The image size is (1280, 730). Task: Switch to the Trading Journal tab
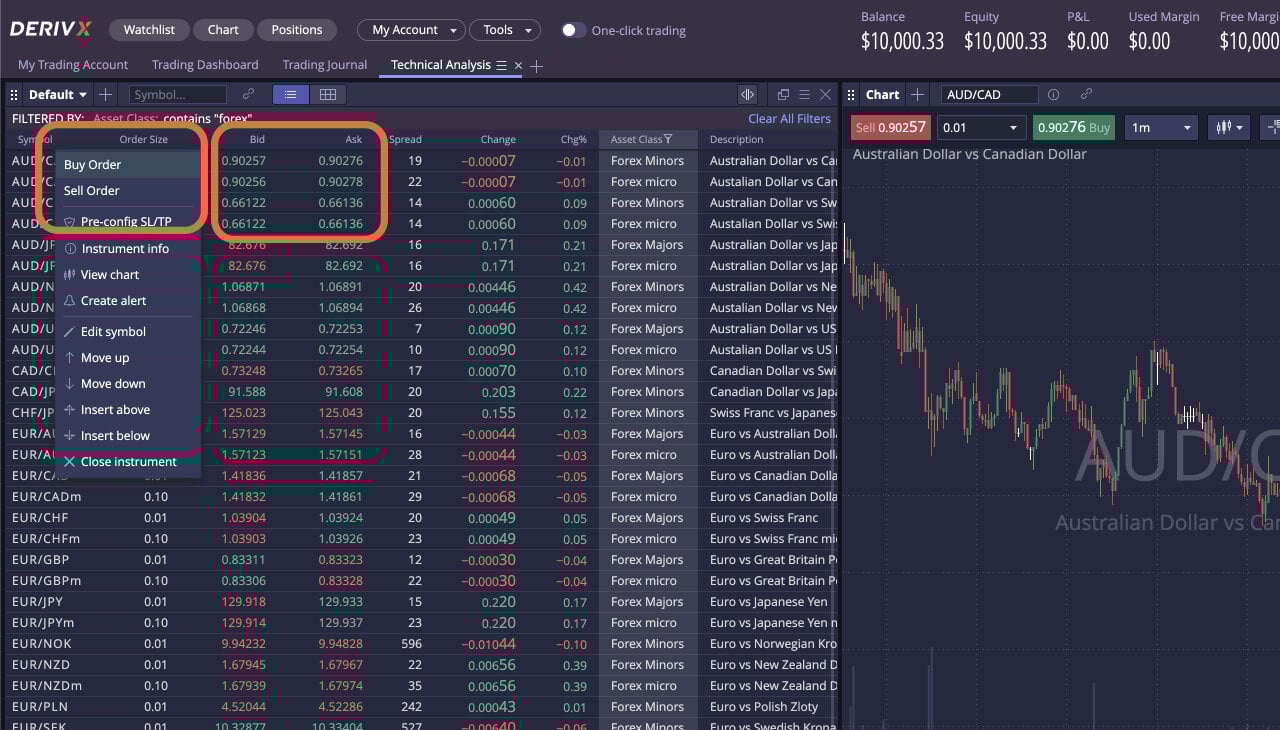click(323, 64)
